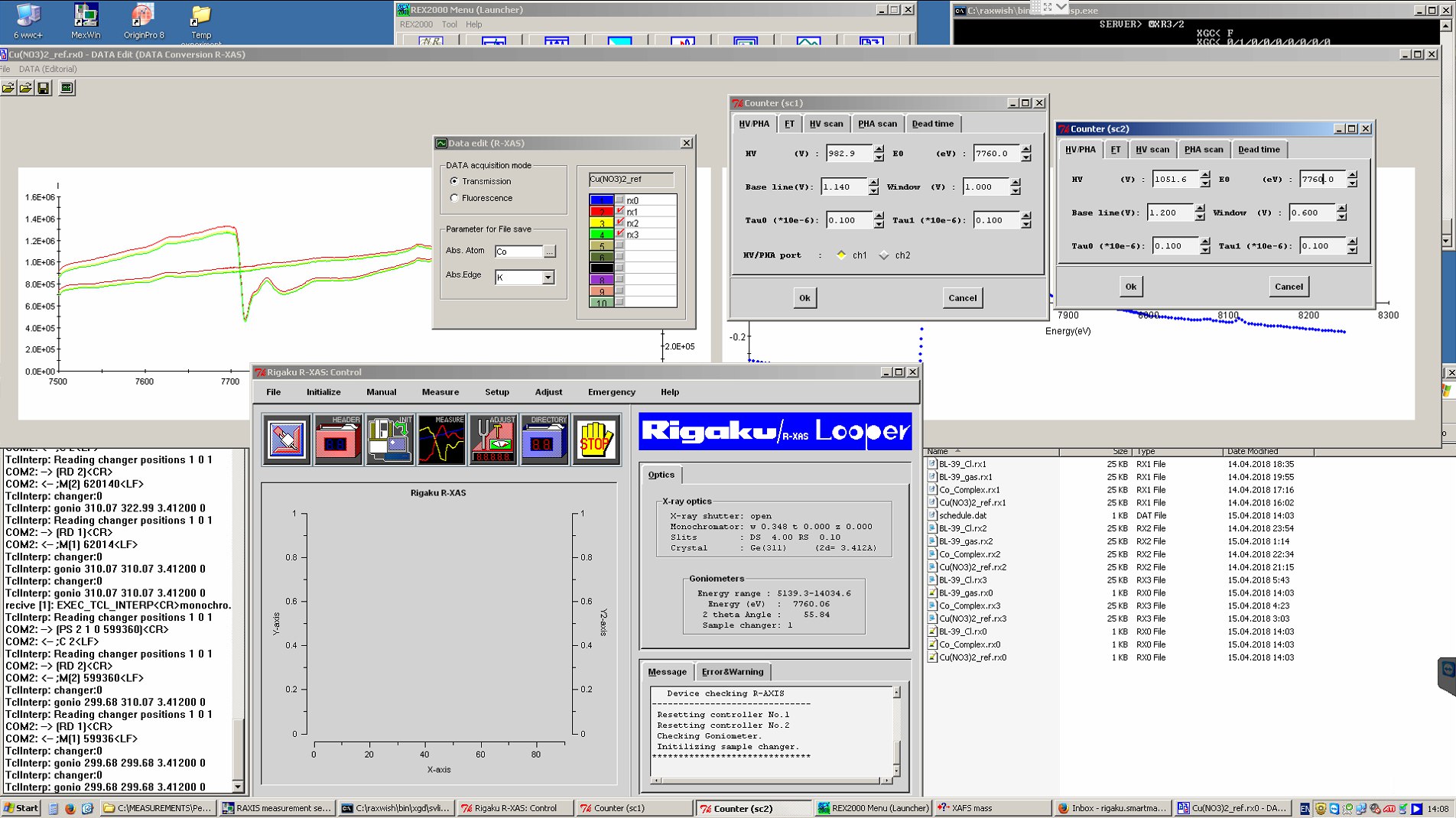This screenshot has height=818, width=1456.
Task: Open the Cu(NO3)2_ref.rx1 file icon in list
Action: click(932, 503)
